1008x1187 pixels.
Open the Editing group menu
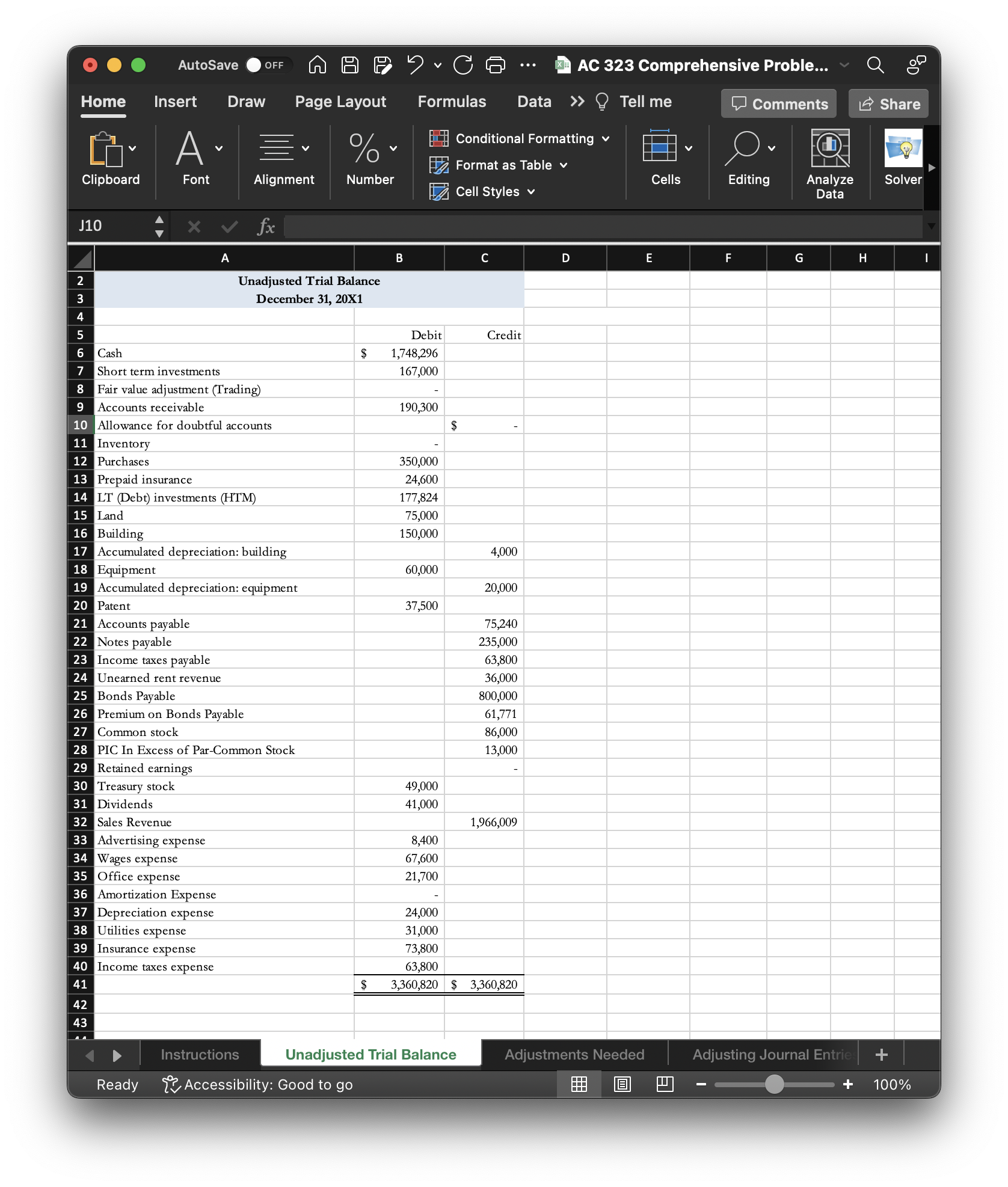749,159
